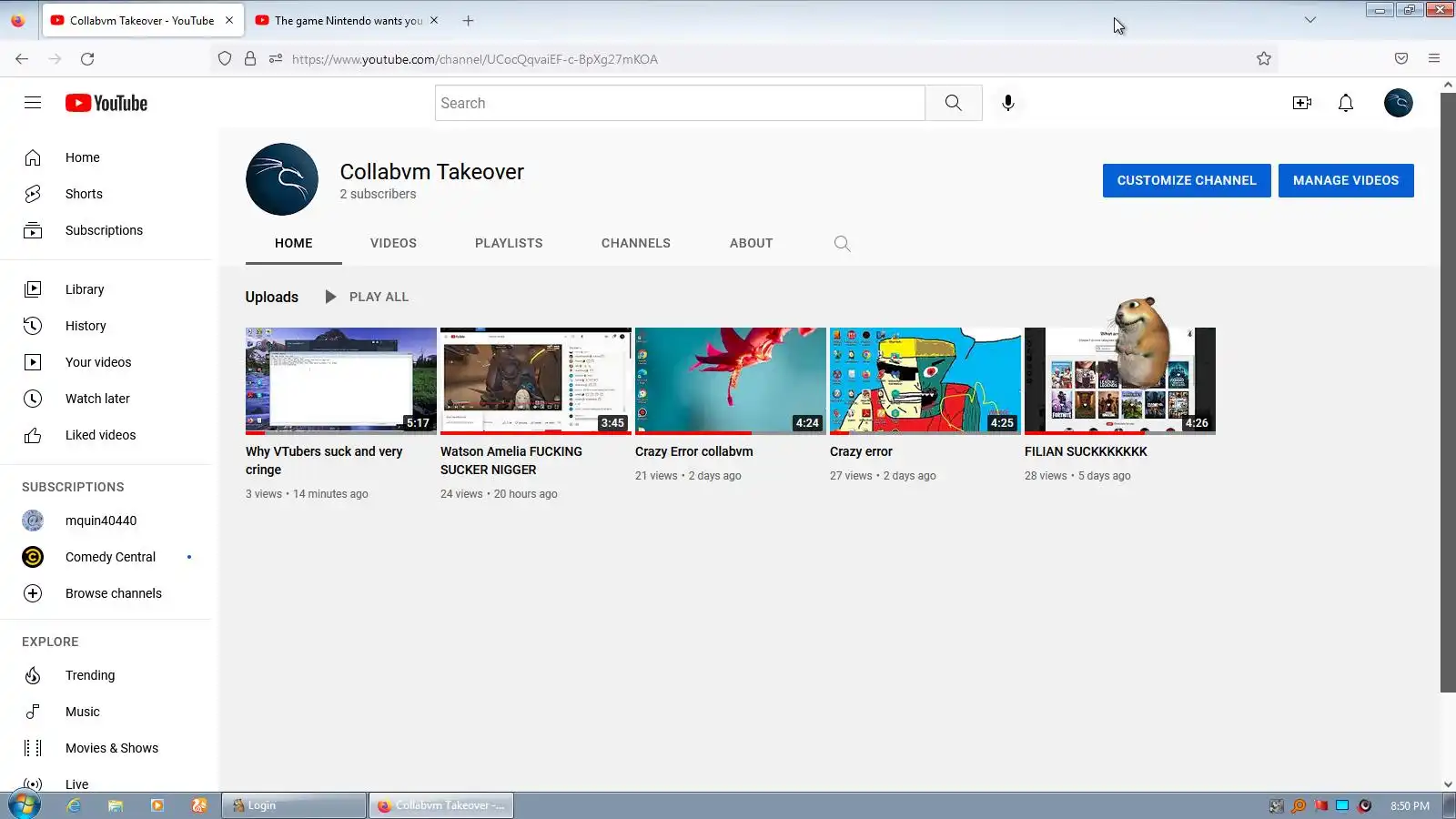1456x819 pixels.
Task: Click the page vertical scrollbar
Action: pos(1448,391)
